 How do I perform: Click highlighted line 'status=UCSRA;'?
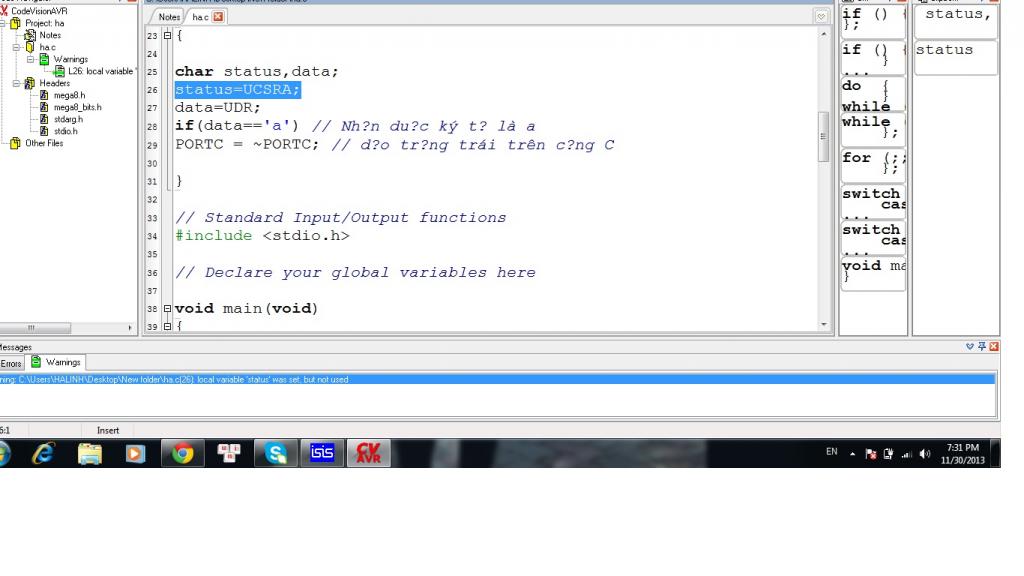coord(238,89)
